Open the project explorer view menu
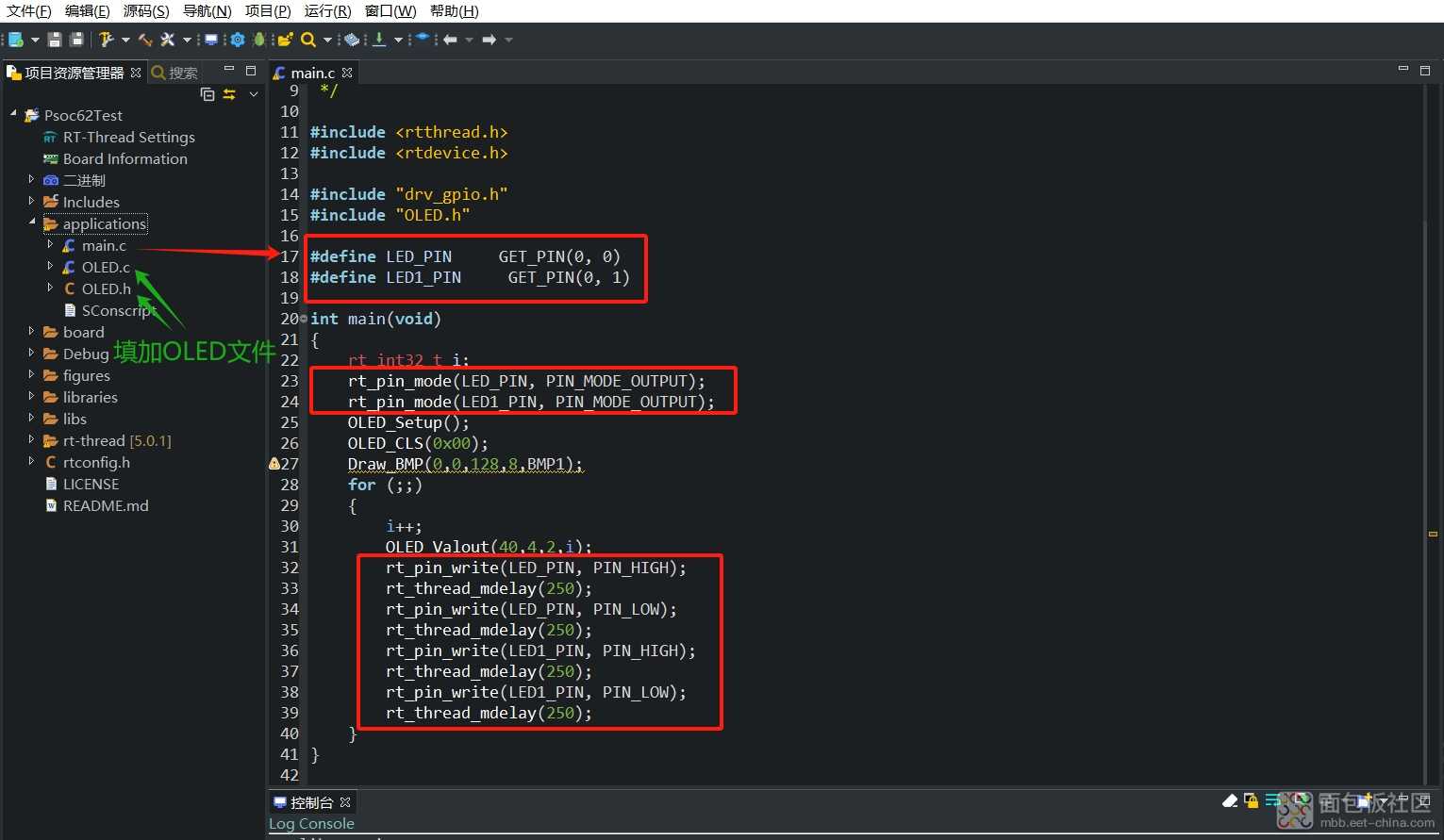This screenshot has height=840, width=1444. point(254,94)
